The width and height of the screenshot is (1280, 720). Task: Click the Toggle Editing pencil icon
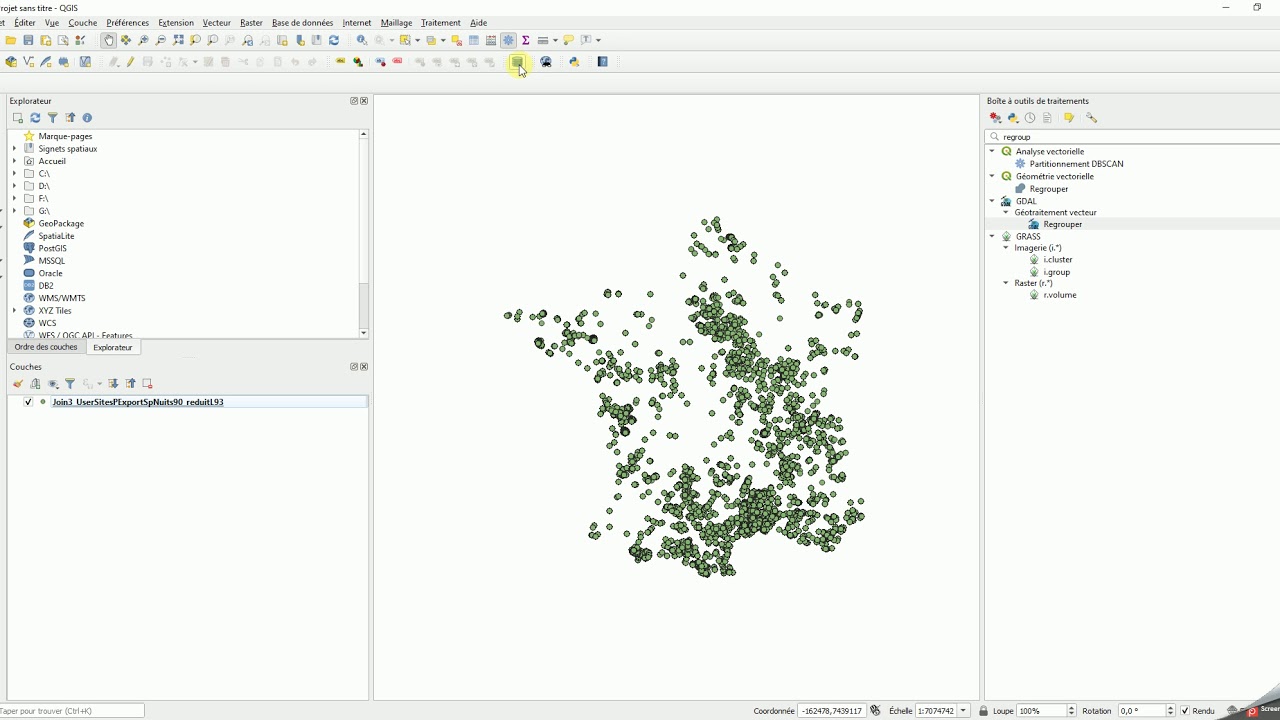(130, 62)
